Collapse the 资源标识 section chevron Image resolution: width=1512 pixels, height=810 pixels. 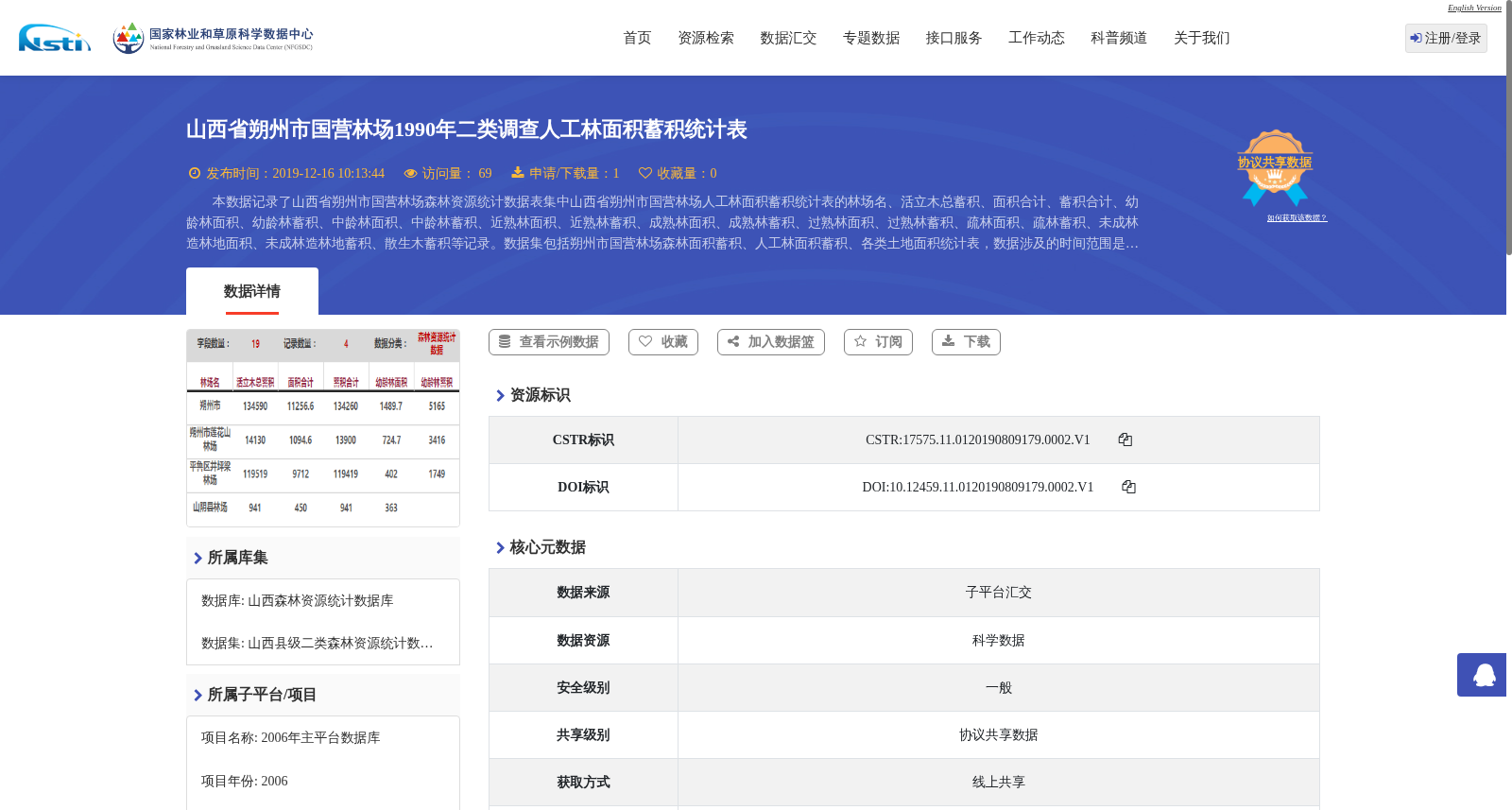(x=500, y=395)
